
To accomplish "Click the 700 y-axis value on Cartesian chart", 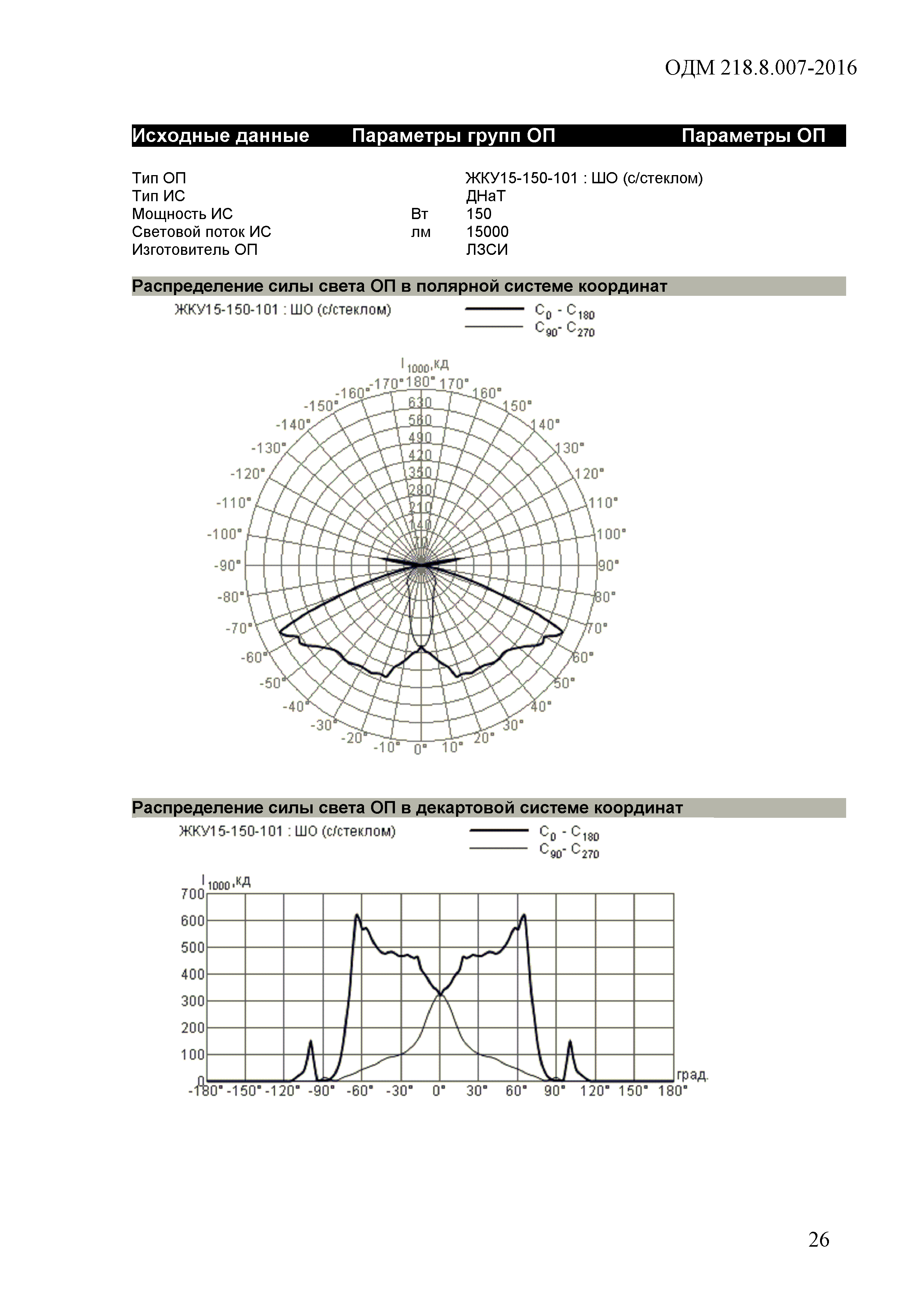I will coord(192,894).
